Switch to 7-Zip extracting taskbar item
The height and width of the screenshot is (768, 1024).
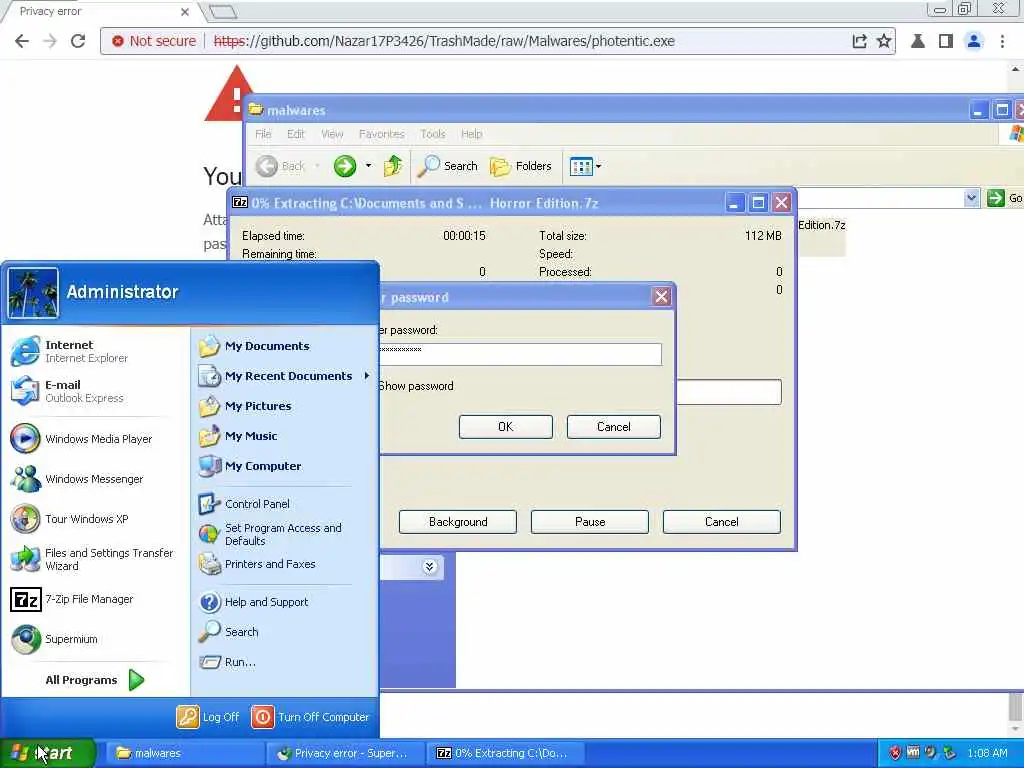[504, 753]
